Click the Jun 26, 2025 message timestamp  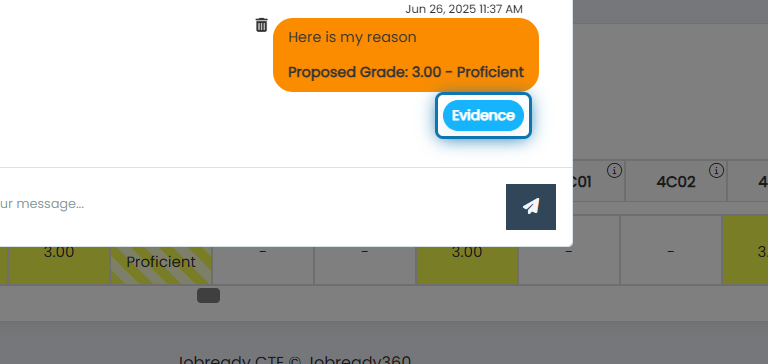click(x=464, y=9)
